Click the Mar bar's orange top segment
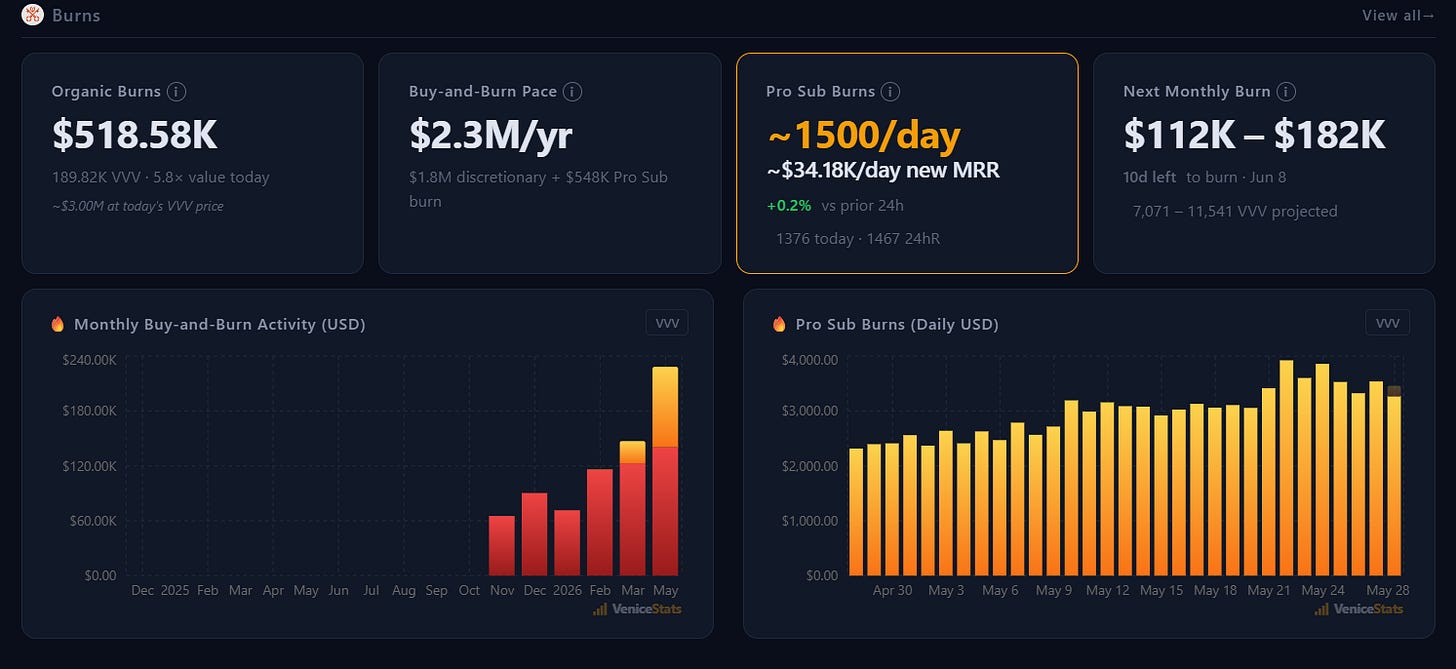The height and width of the screenshot is (669, 1456). 632,452
